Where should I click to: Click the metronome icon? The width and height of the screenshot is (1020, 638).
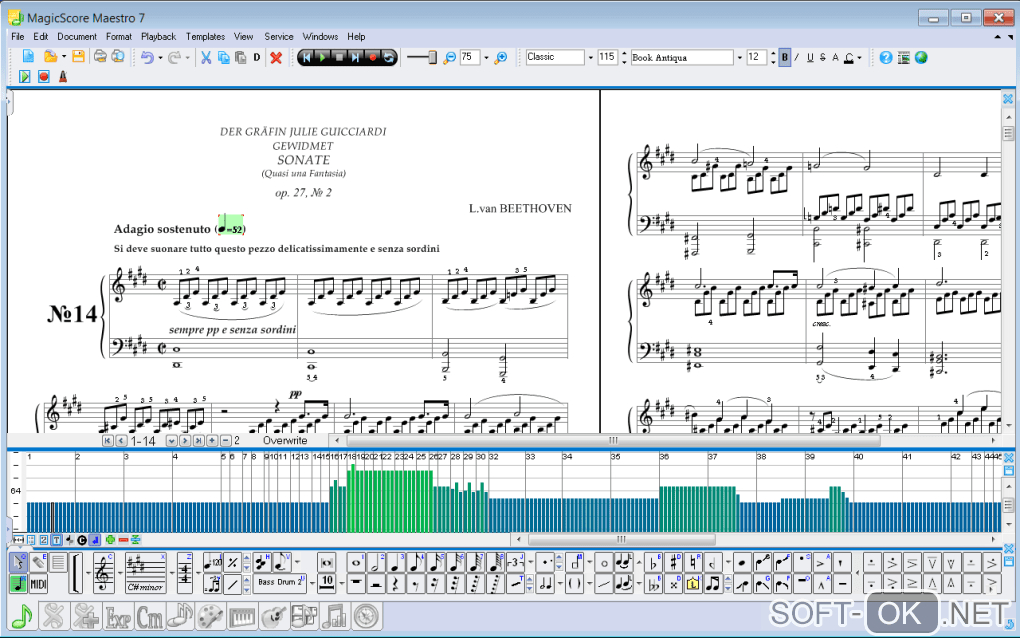(63, 77)
